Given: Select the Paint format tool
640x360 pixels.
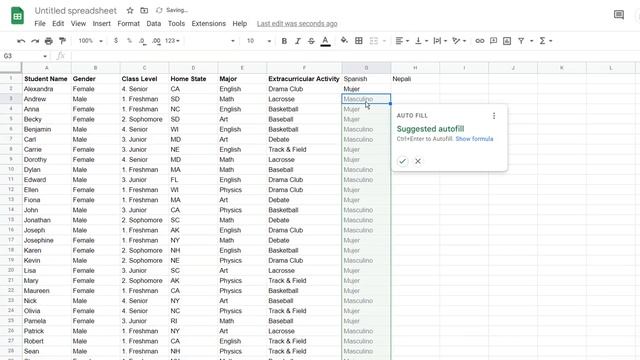Looking at the screenshot, I should point(62,41).
